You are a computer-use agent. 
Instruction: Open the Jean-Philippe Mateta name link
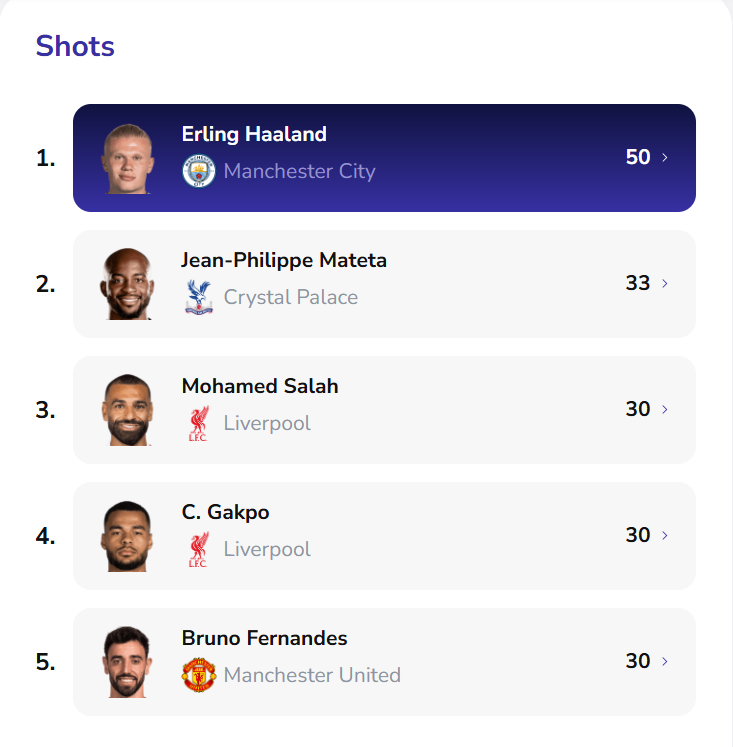284,260
